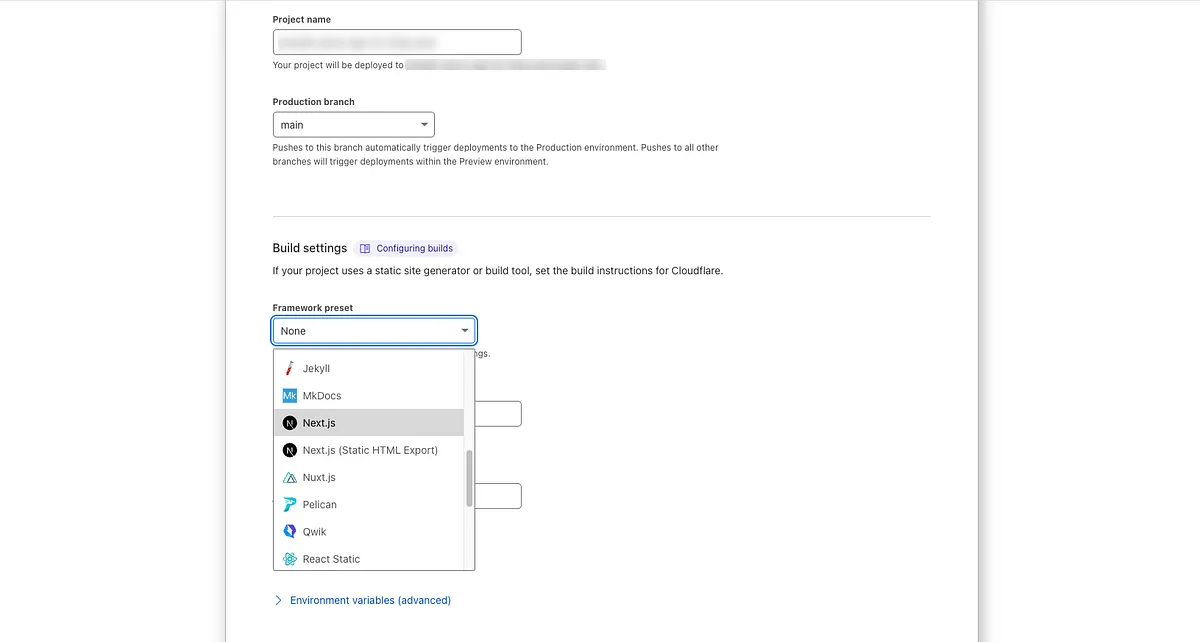1200x642 pixels.
Task: Click the Nuxt.js mountain logo icon
Action: [289, 477]
